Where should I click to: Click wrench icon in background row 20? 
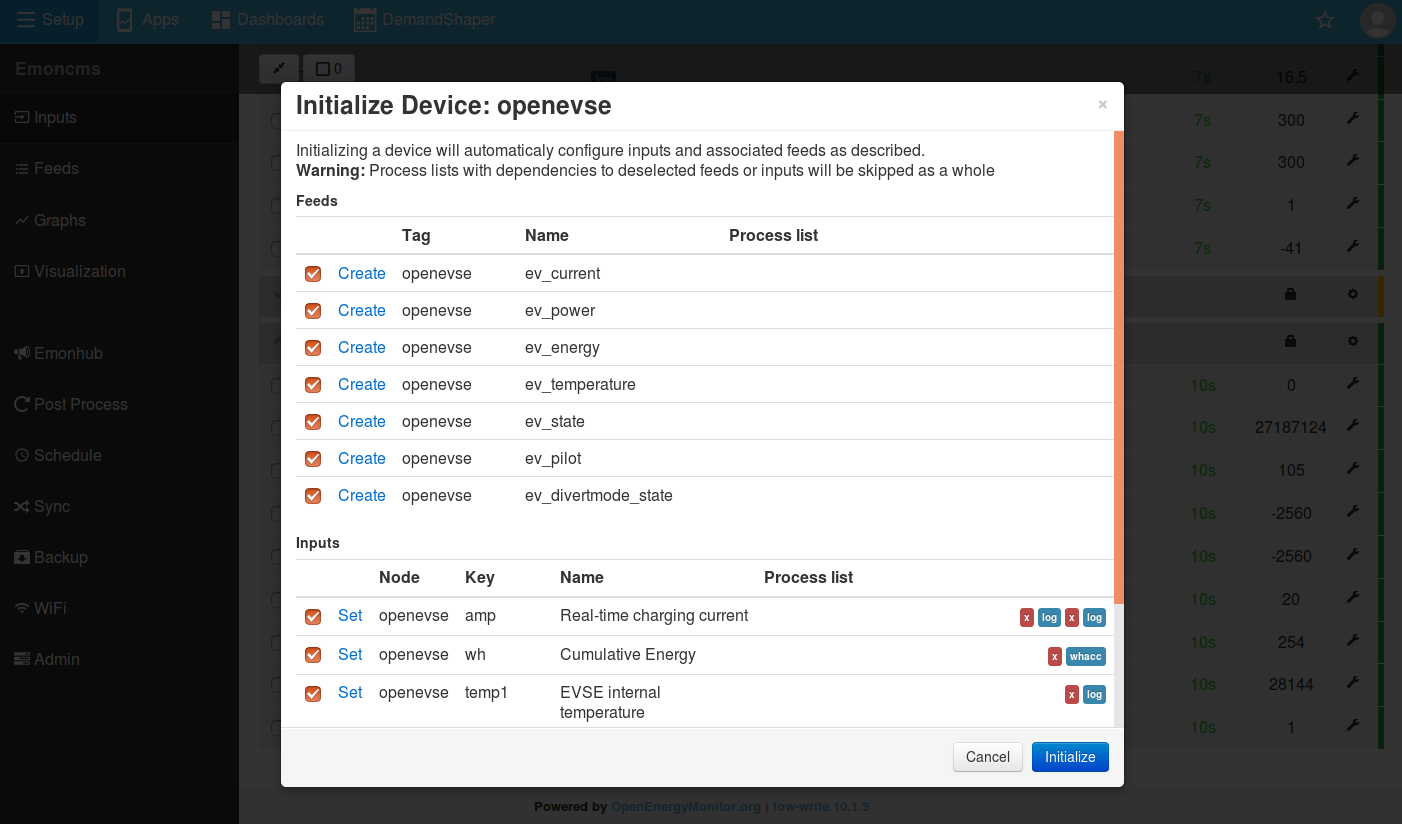[x=1353, y=597]
